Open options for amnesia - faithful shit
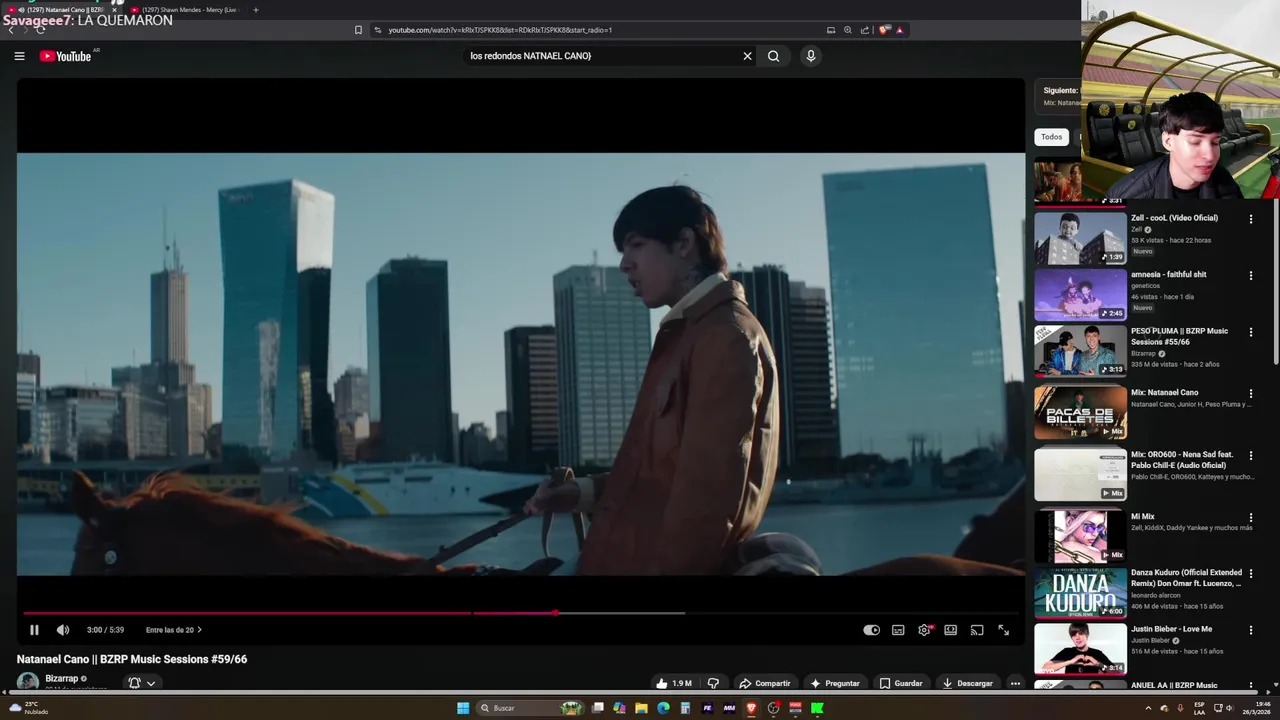Viewport: 1280px width, 720px height. 1250,276
